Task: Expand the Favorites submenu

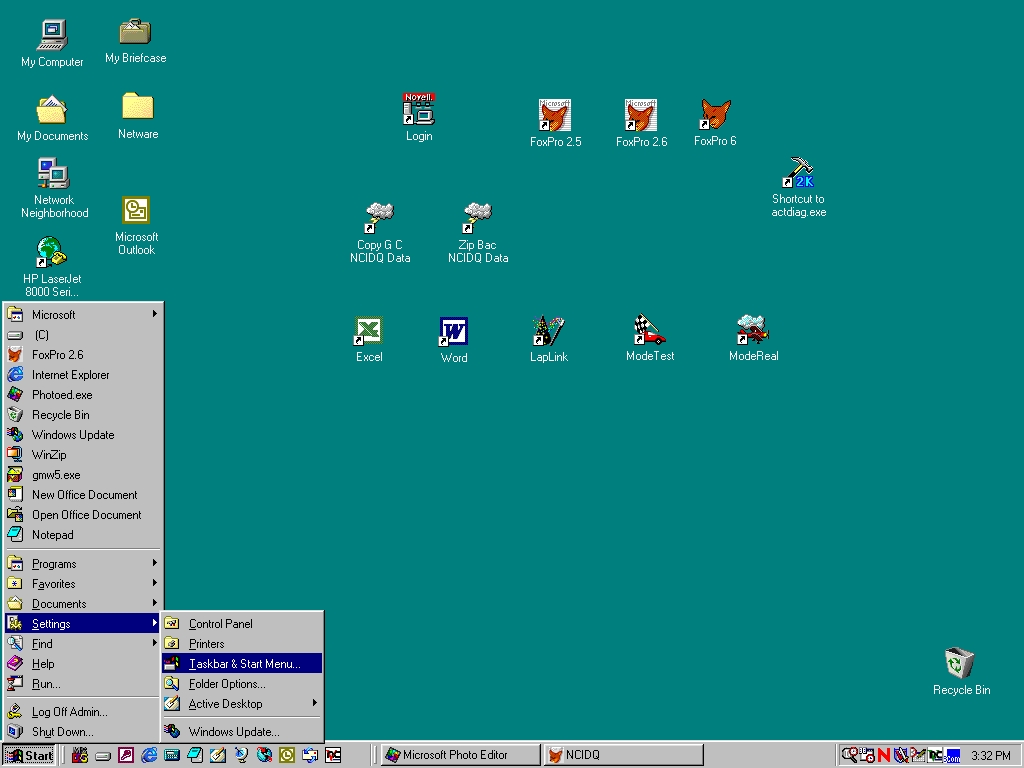Action: pos(83,584)
